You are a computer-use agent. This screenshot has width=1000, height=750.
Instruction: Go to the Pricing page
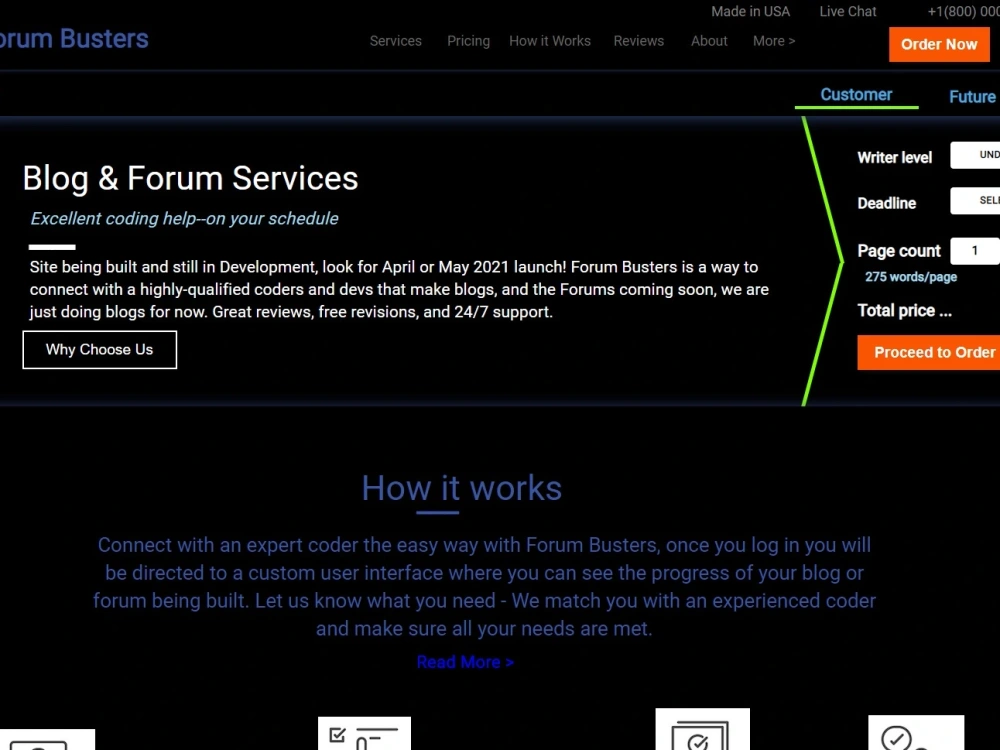[468, 41]
